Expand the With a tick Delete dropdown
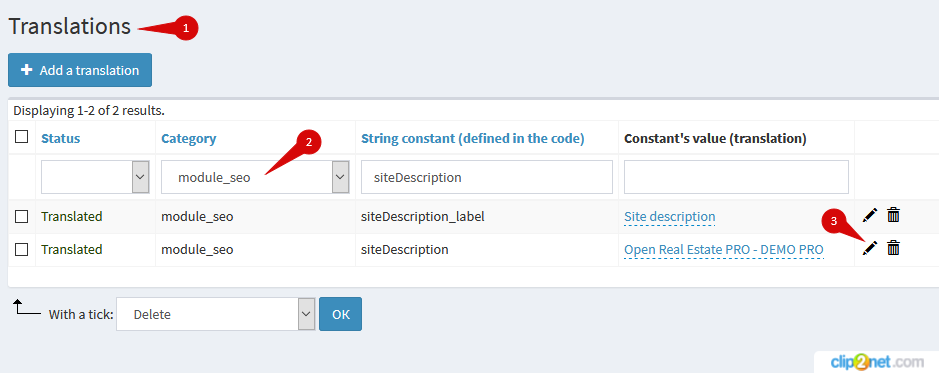 (216, 314)
